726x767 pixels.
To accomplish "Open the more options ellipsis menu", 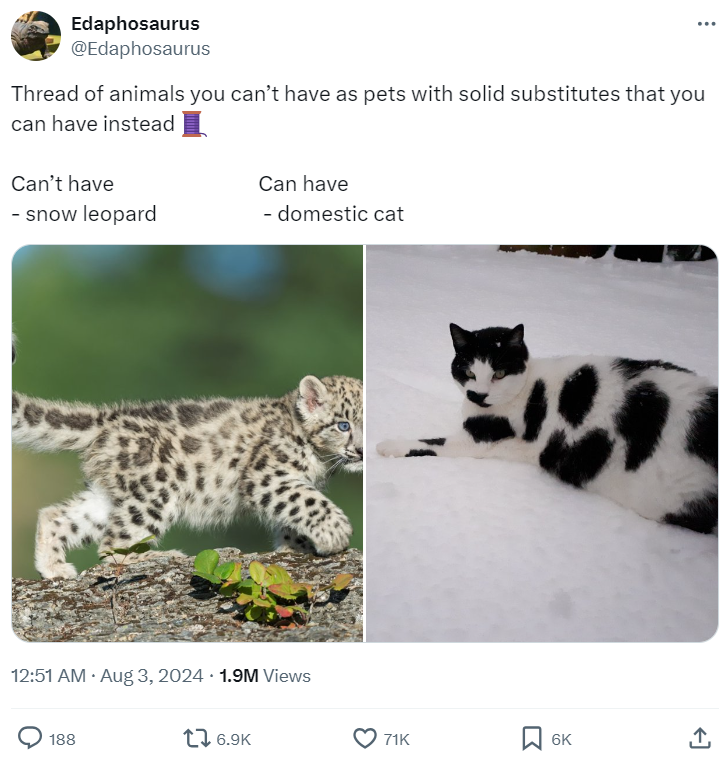I will [x=707, y=24].
